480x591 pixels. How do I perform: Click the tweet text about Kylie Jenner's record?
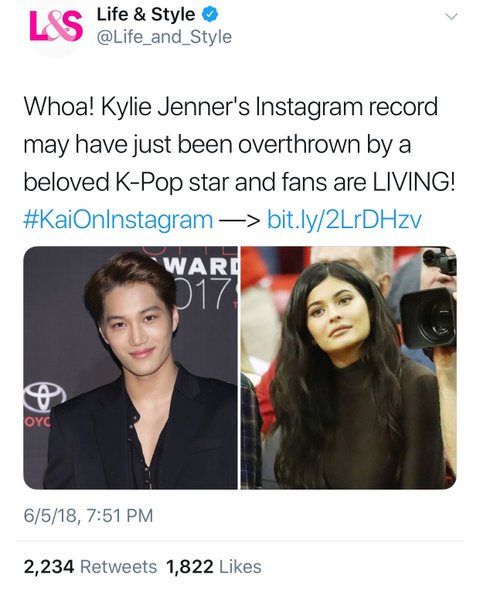[x=240, y=144]
